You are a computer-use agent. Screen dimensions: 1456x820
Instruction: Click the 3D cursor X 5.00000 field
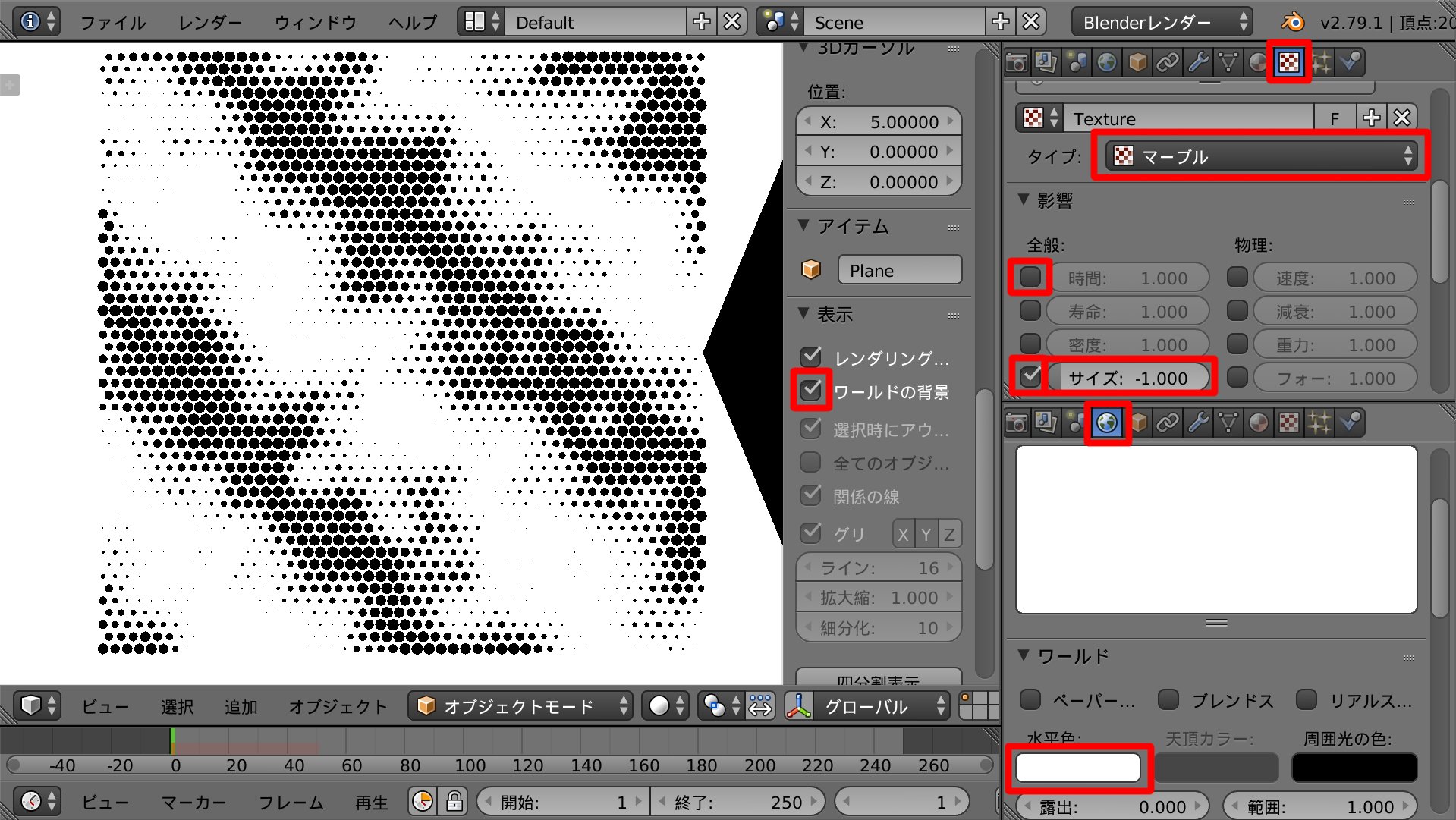879,121
